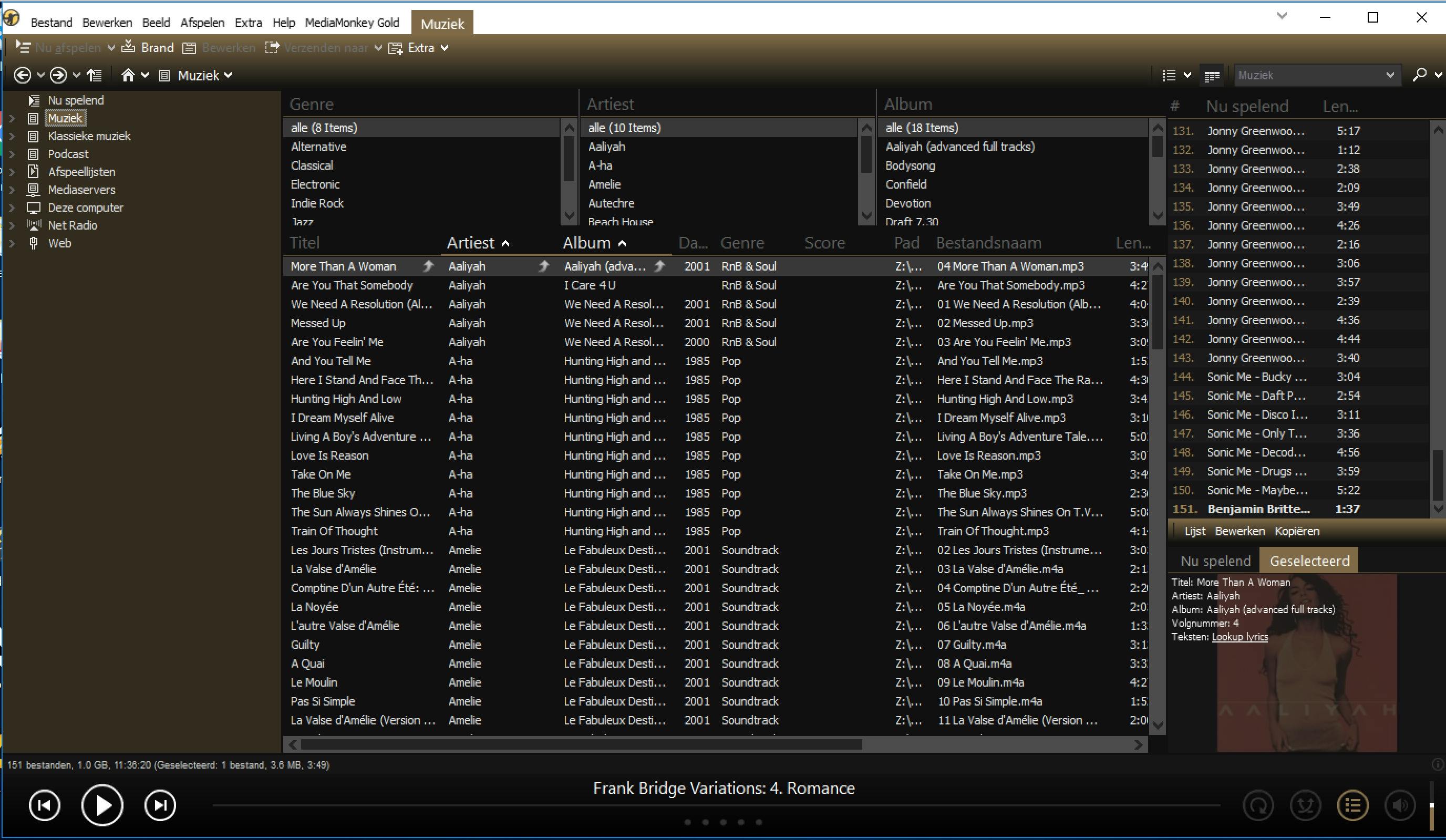Open the Muziek search-scope dropdown
Image resolution: width=1446 pixels, height=840 pixels.
(x=1390, y=75)
